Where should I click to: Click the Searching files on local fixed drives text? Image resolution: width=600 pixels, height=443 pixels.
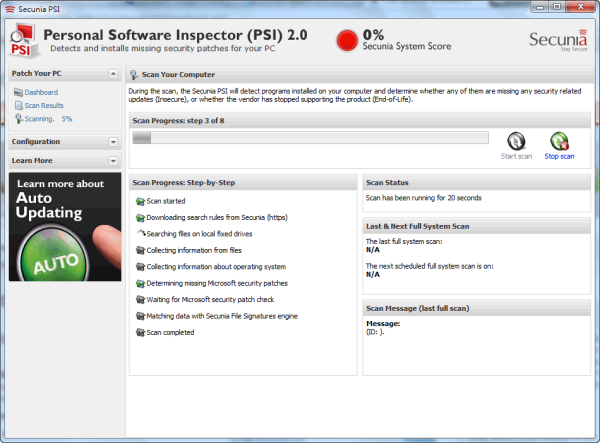(199, 234)
